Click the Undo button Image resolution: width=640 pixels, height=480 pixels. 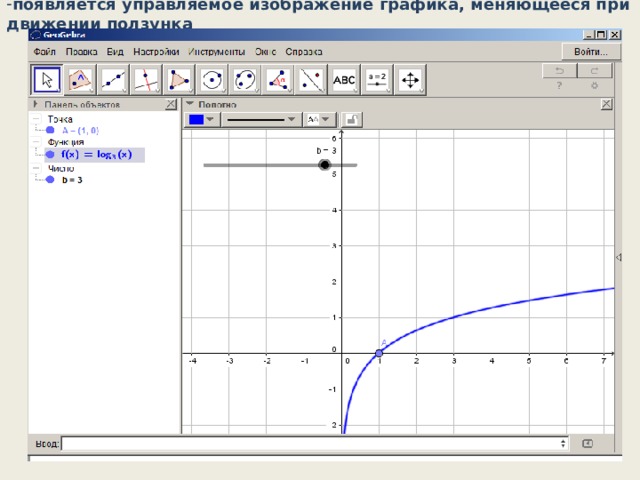point(559,71)
